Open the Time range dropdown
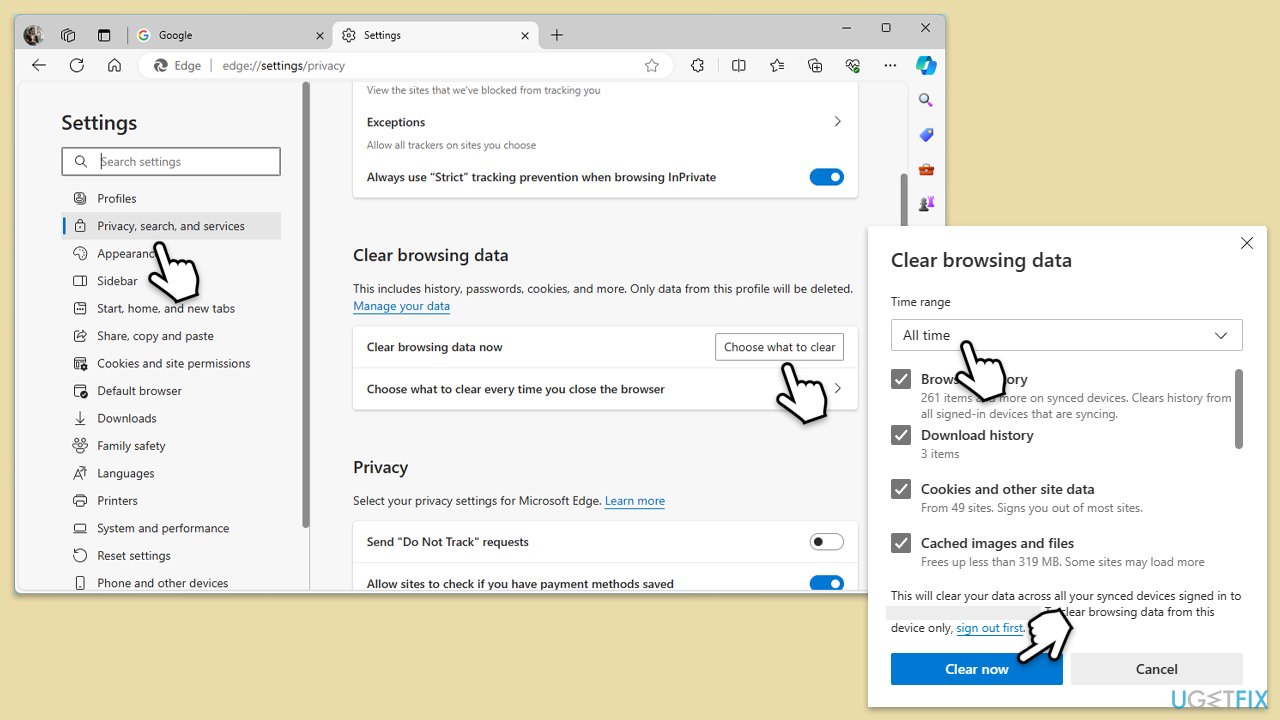Image resolution: width=1280 pixels, height=720 pixels. (1067, 335)
